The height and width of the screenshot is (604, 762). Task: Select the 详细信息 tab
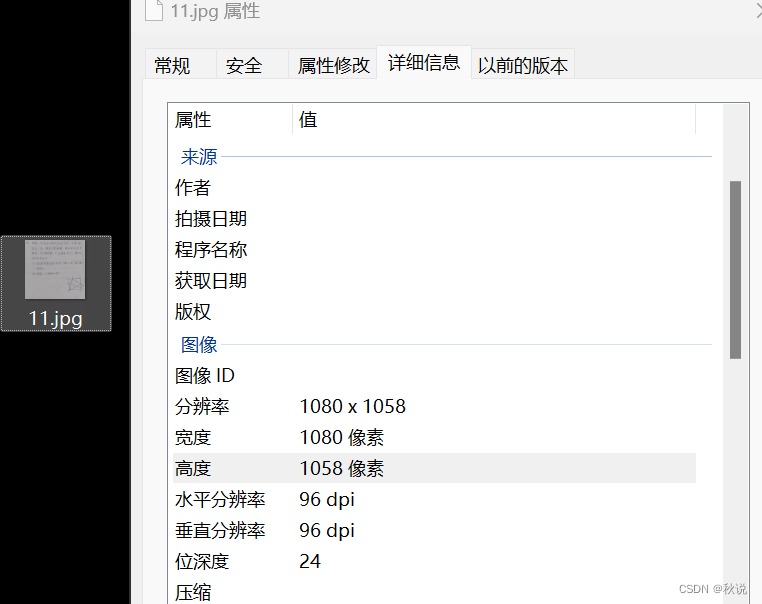(x=424, y=63)
